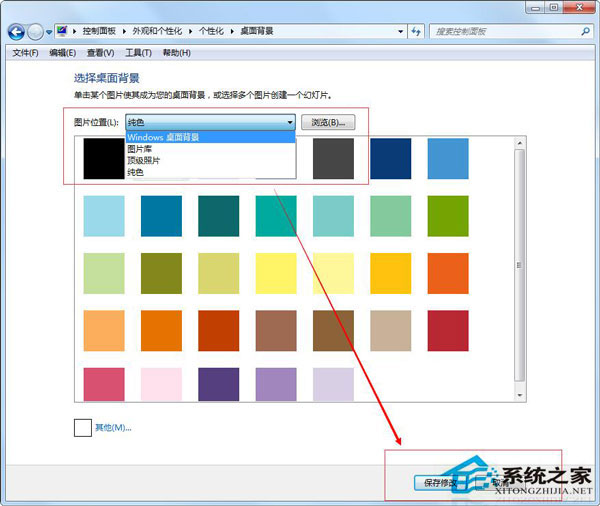Click the scrollbar down arrow
The image size is (600, 506).
(520, 395)
